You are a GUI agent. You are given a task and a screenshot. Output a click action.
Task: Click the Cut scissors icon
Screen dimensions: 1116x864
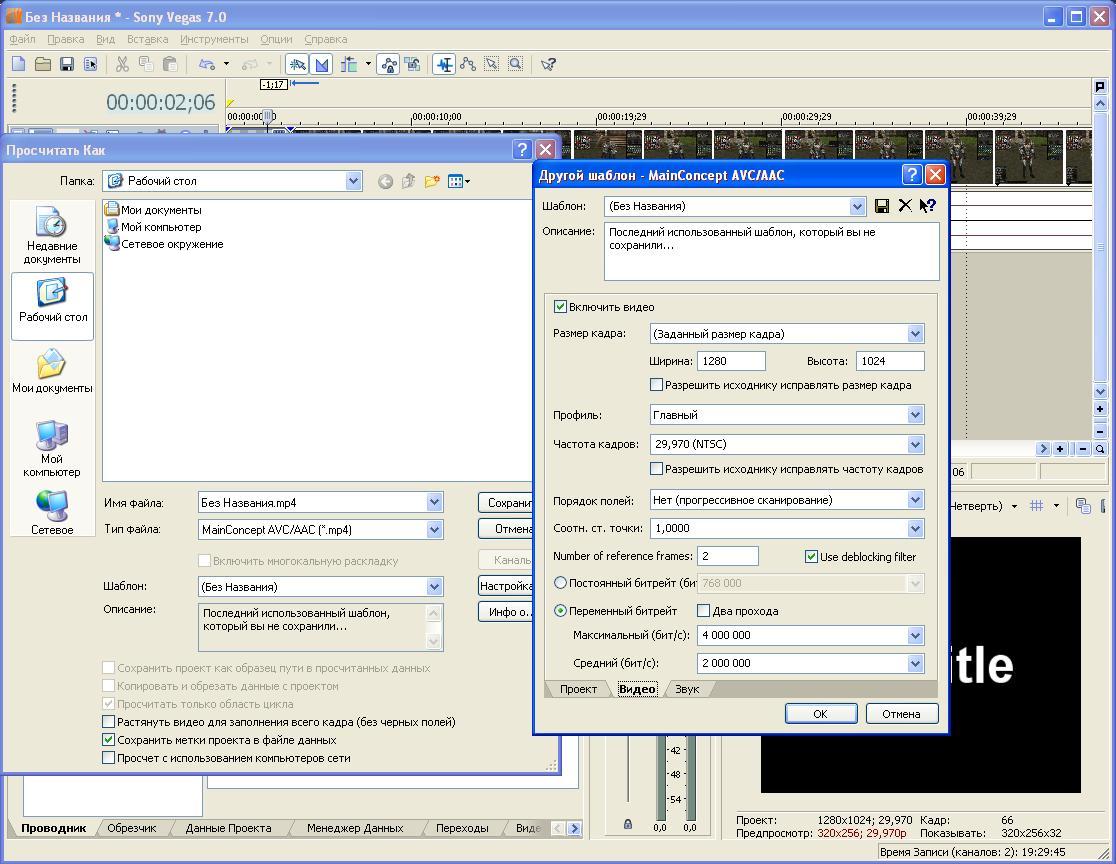click(x=122, y=64)
